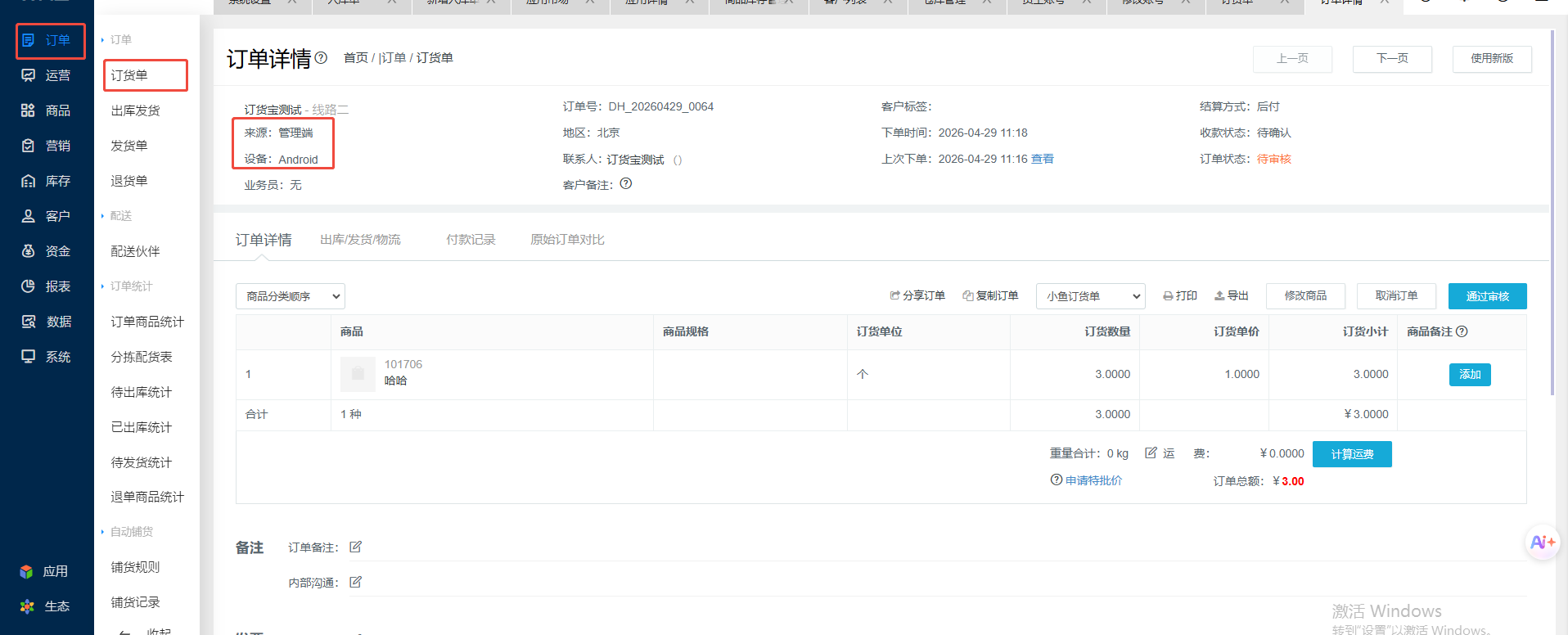Select 退单商品统计 in submenu
The width and height of the screenshot is (1568, 635).
pyautogui.click(x=147, y=497)
